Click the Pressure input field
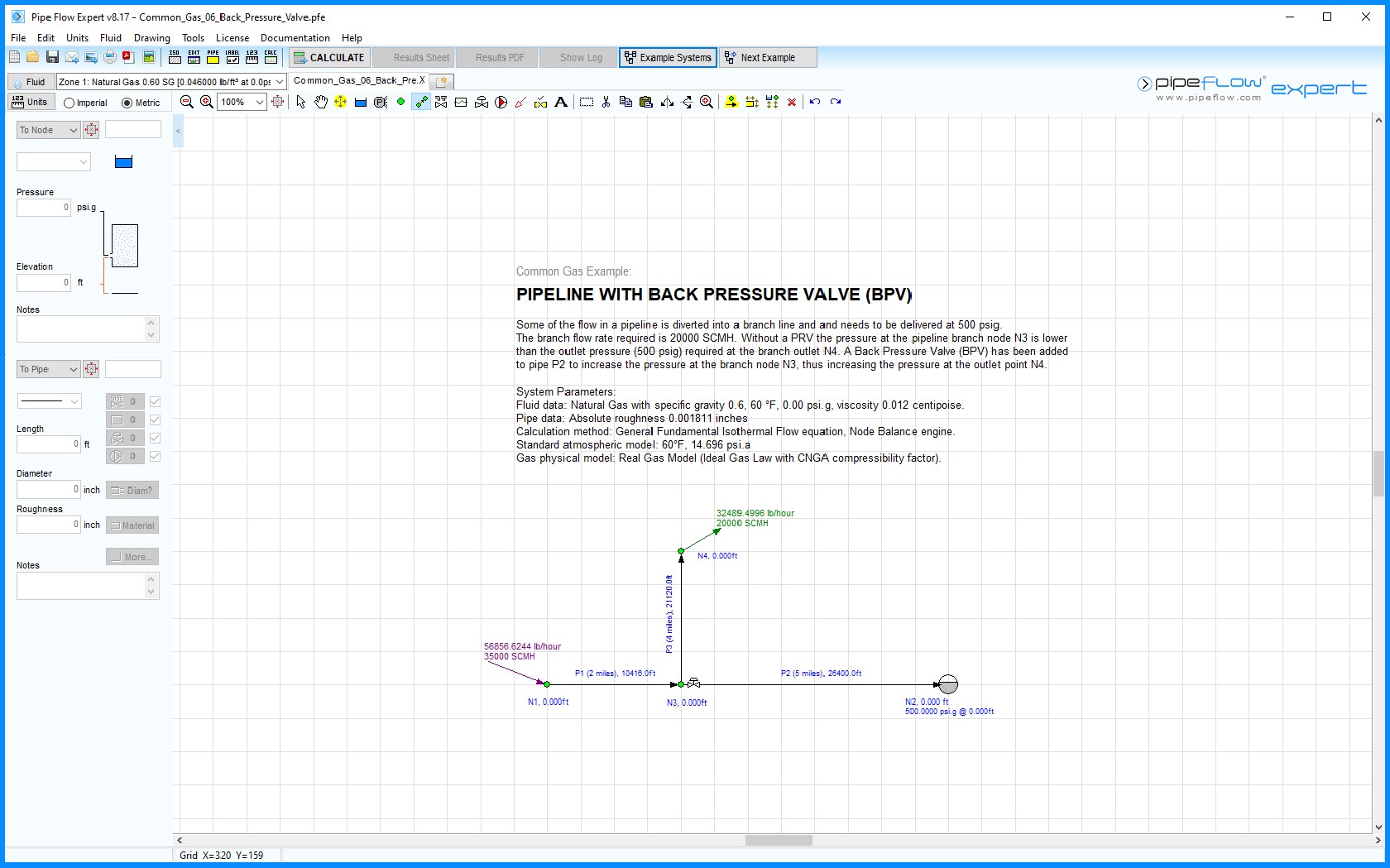Image resolution: width=1390 pixels, height=868 pixels. tap(44, 208)
